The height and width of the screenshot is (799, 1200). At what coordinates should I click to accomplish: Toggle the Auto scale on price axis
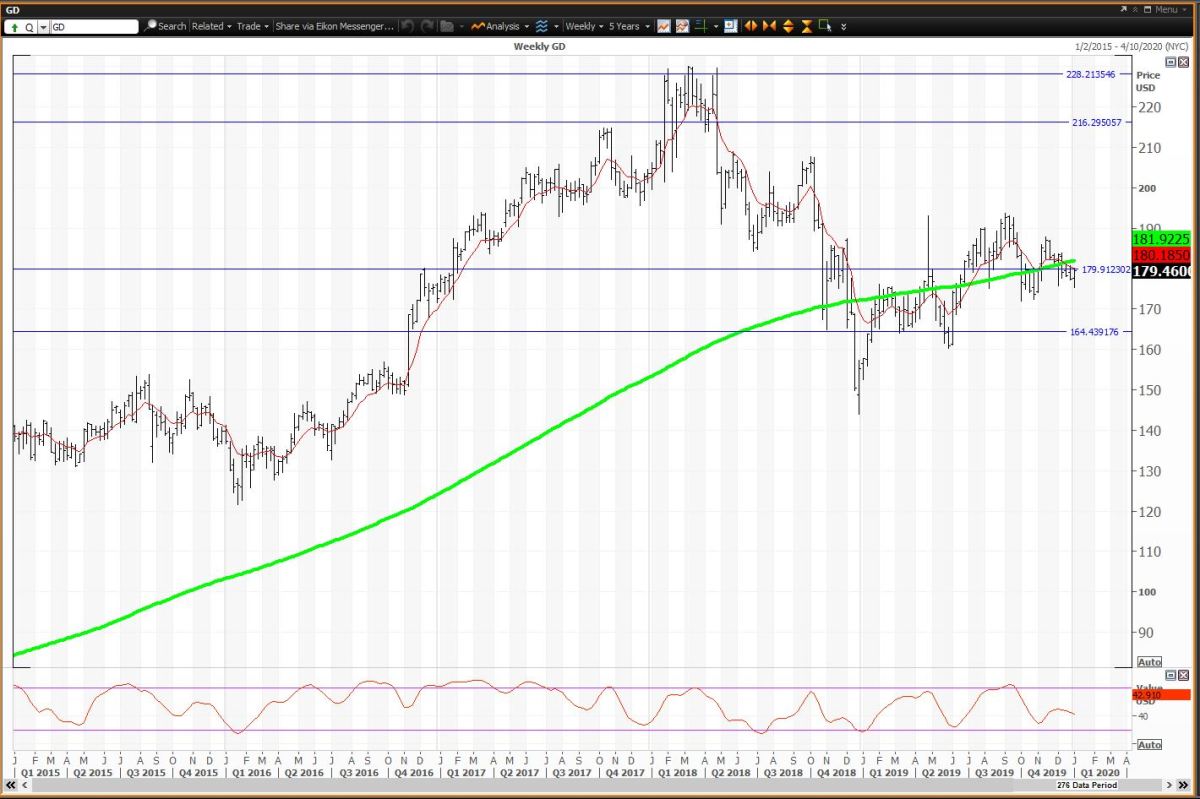point(1149,662)
